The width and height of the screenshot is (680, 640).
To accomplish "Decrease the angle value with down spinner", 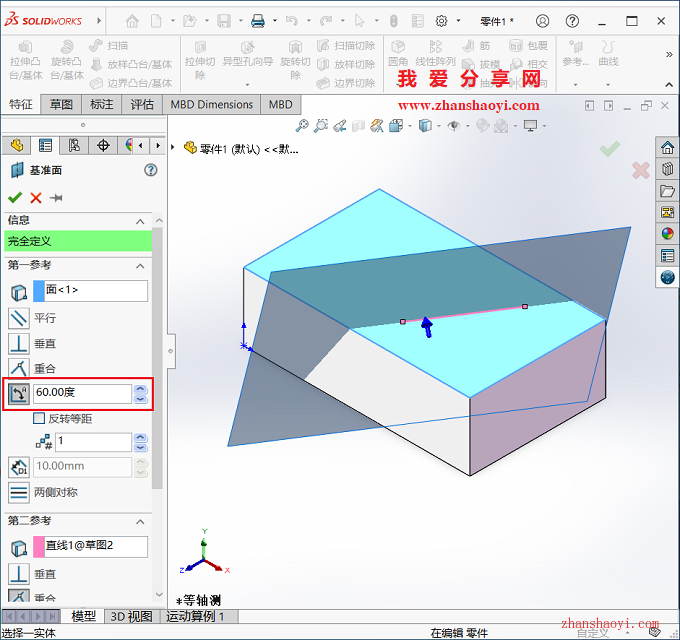I will click(141, 399).
